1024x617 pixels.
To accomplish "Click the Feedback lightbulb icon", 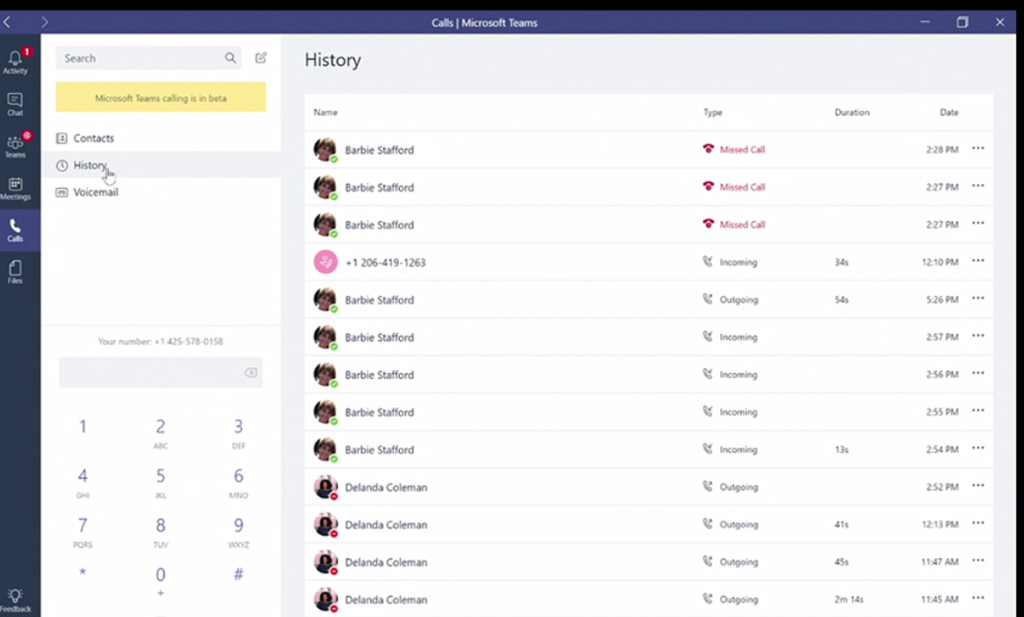I will click(15, 599).
